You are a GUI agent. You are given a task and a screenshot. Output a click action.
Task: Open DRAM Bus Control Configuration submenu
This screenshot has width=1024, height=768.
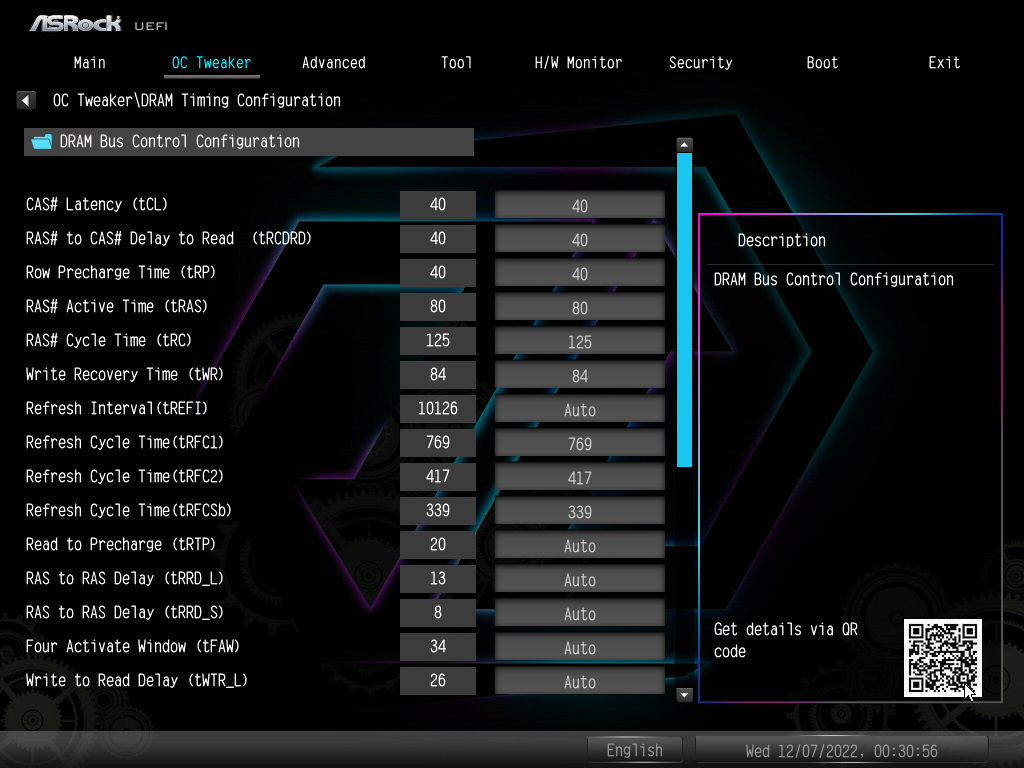coord(248,142)
